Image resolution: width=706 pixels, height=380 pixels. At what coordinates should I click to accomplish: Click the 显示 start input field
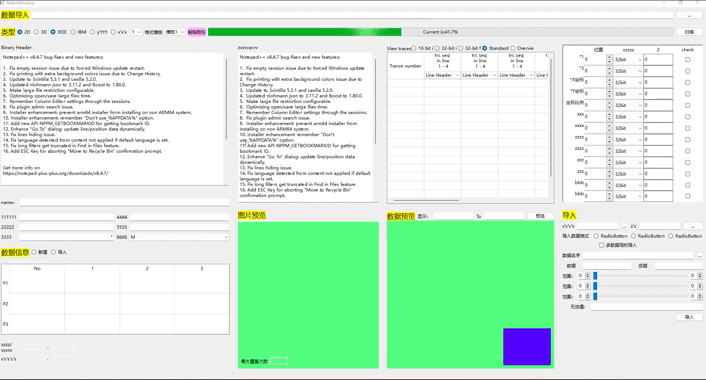click(453, 216)
